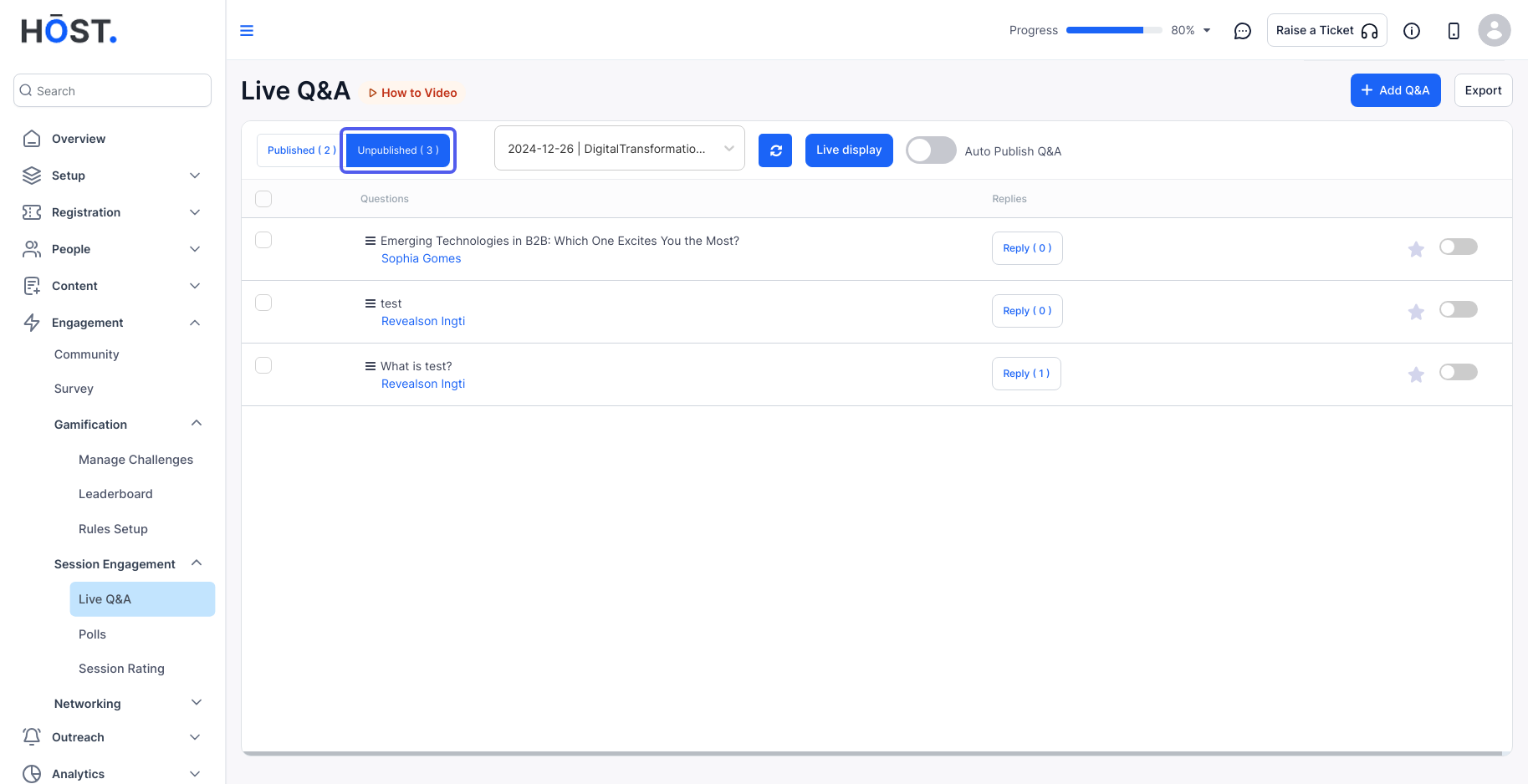Click the Registration ticket icon
The width and height of the screenshot is (1528, 784).
(32, 212)
